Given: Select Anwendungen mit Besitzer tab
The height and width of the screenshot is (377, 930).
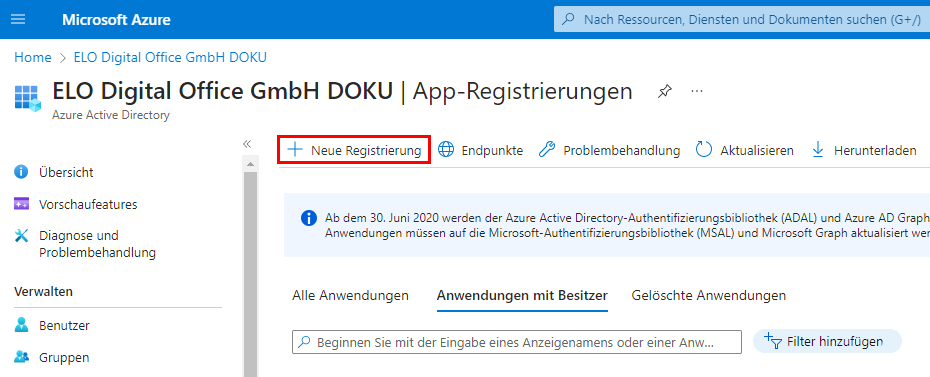Looking at the screenshot, I should coord(523,295).
